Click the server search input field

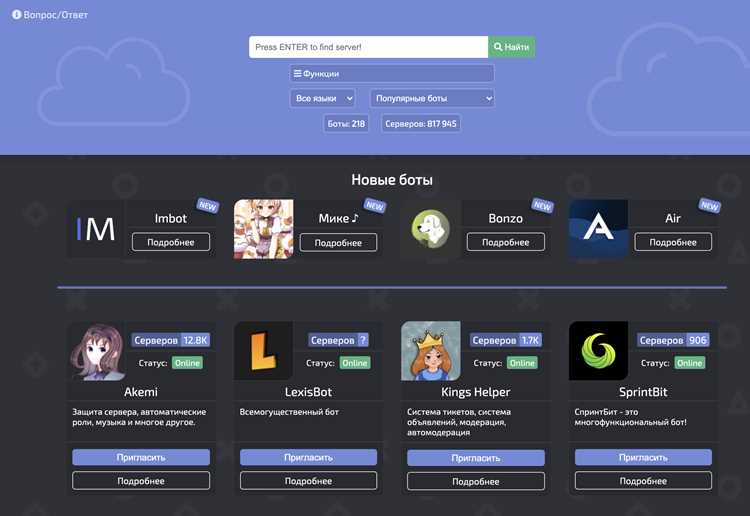(368, 47)
